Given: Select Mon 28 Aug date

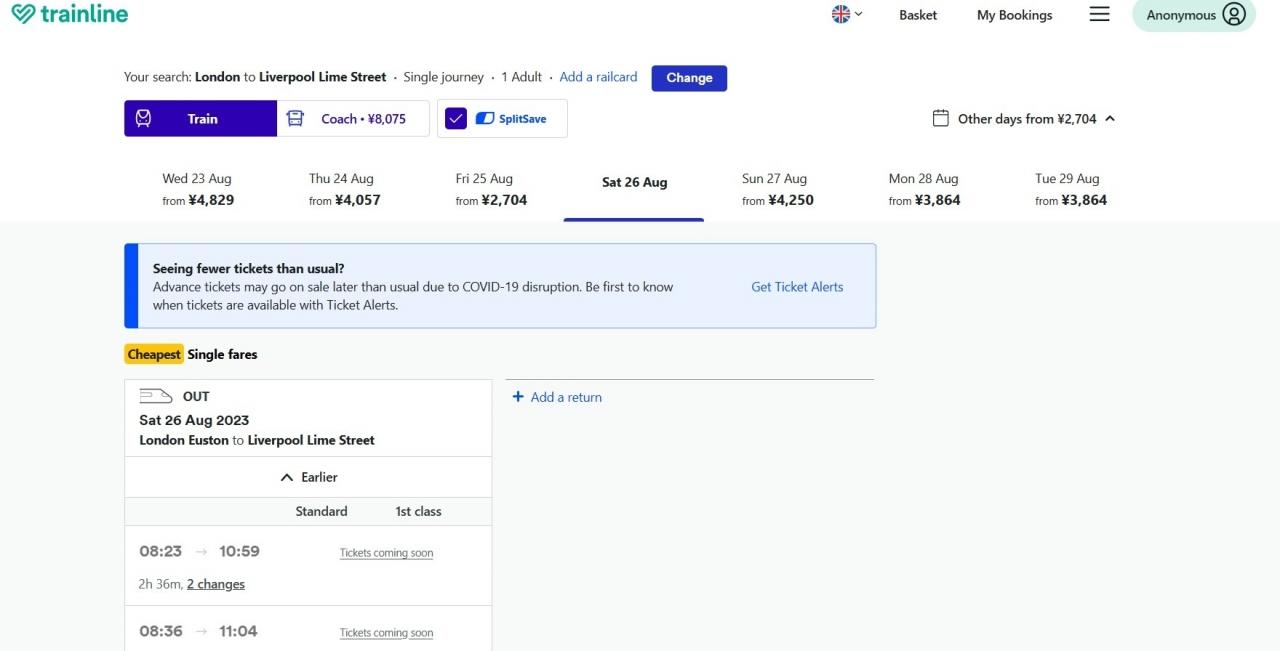Looking at the screenshot, I should (924, 189).
